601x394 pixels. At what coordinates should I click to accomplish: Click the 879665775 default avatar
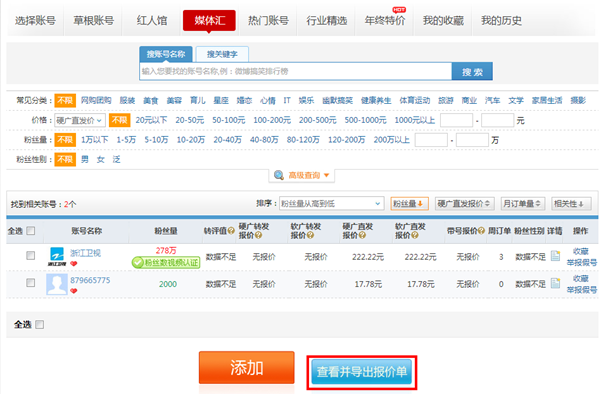click(57, 284)
